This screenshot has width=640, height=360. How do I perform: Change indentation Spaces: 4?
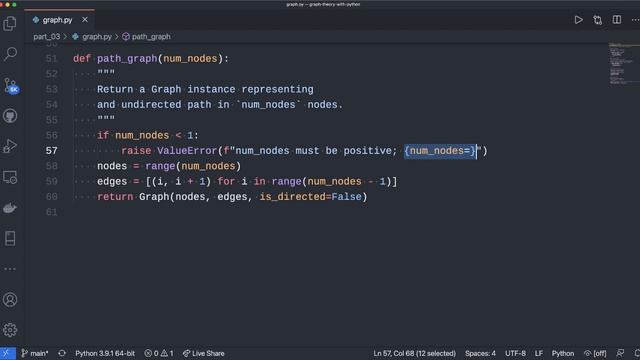(480, 353)
